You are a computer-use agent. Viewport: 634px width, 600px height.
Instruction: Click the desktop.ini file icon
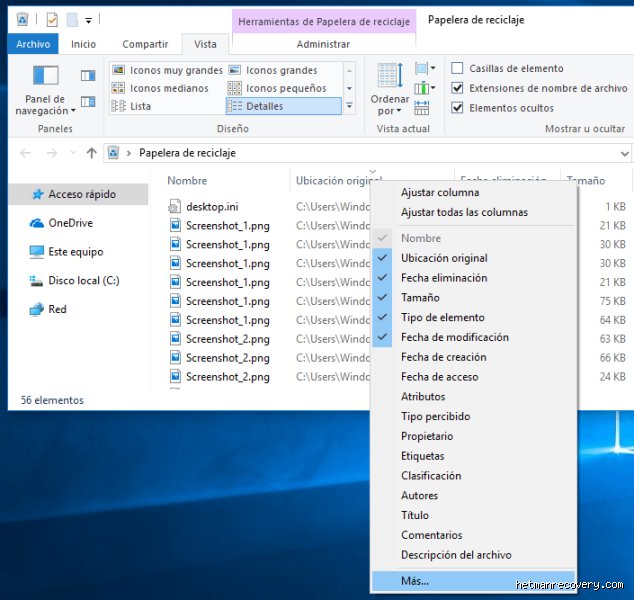pyautogui.click(x=174, y=207)
